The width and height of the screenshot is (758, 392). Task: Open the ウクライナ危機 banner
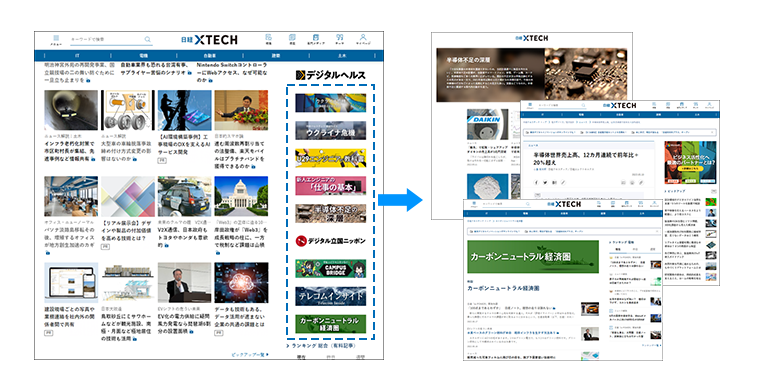click(x=331, y=131)
